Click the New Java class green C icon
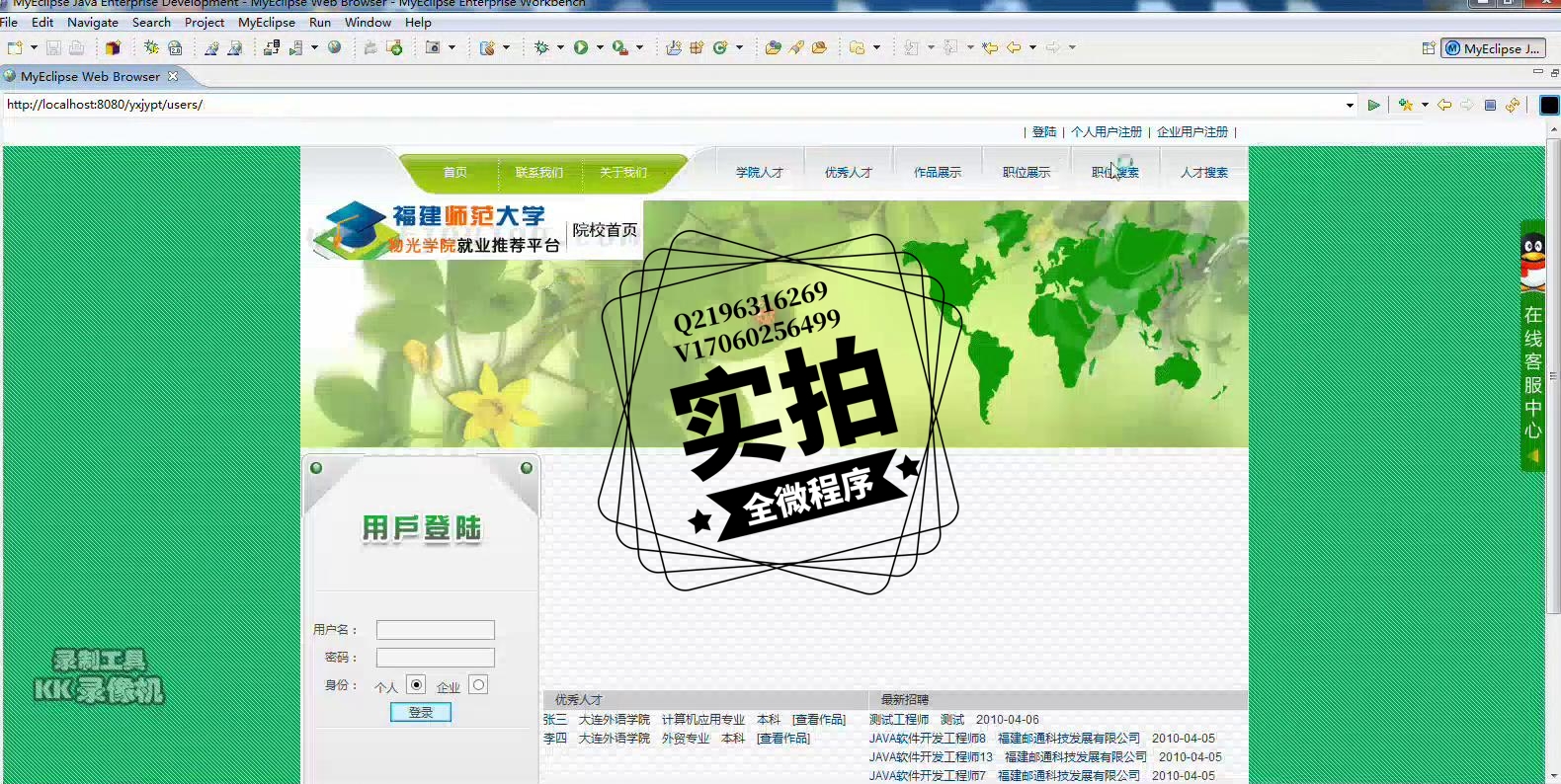The image size is (1561, 784). point(720,47)
